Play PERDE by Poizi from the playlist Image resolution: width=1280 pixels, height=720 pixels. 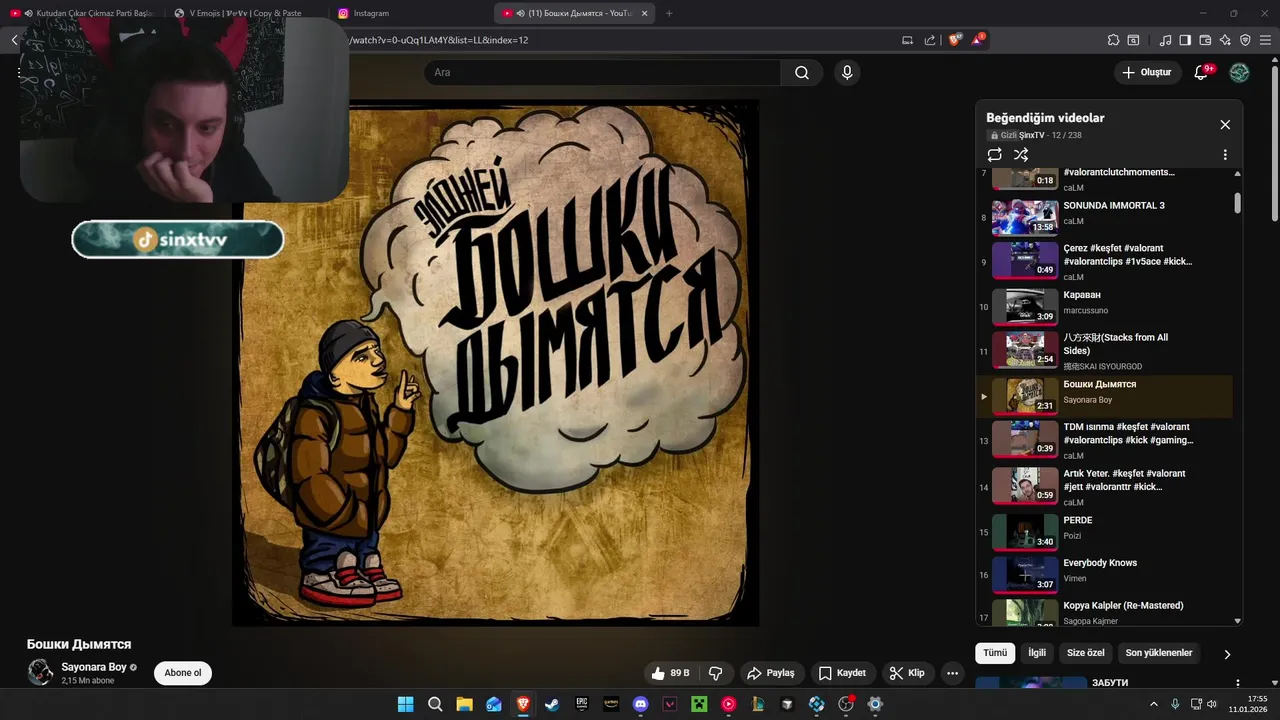click(x=1104, y=532)
